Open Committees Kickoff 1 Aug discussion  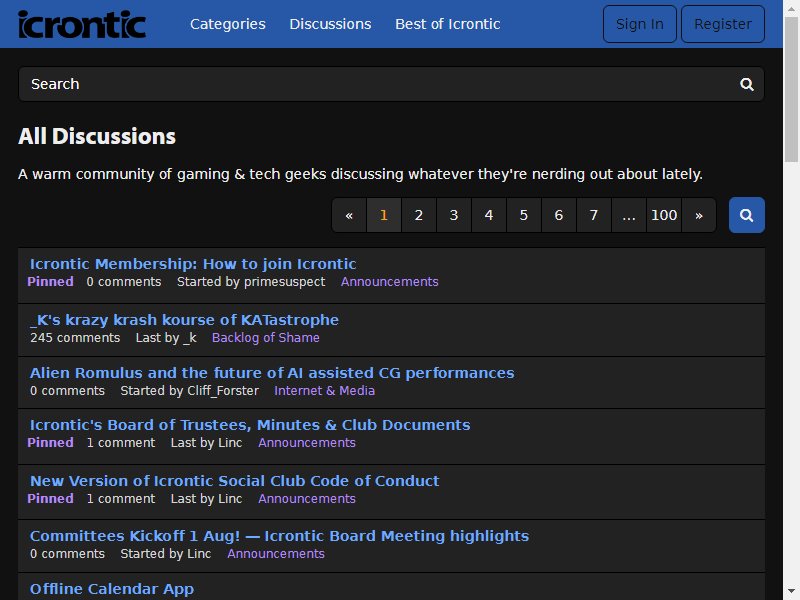[279, 536]
